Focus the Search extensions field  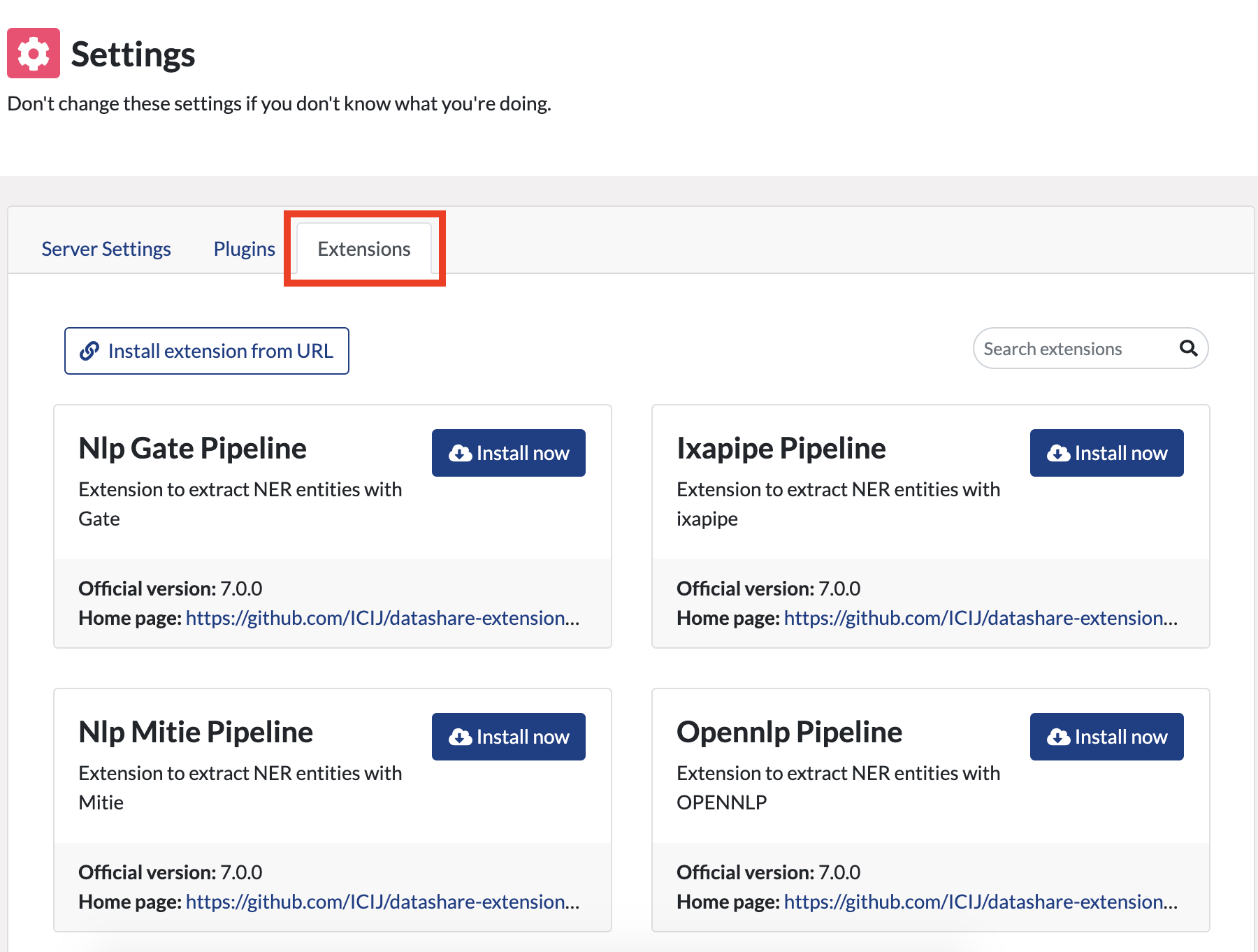tap(1076, 348)
